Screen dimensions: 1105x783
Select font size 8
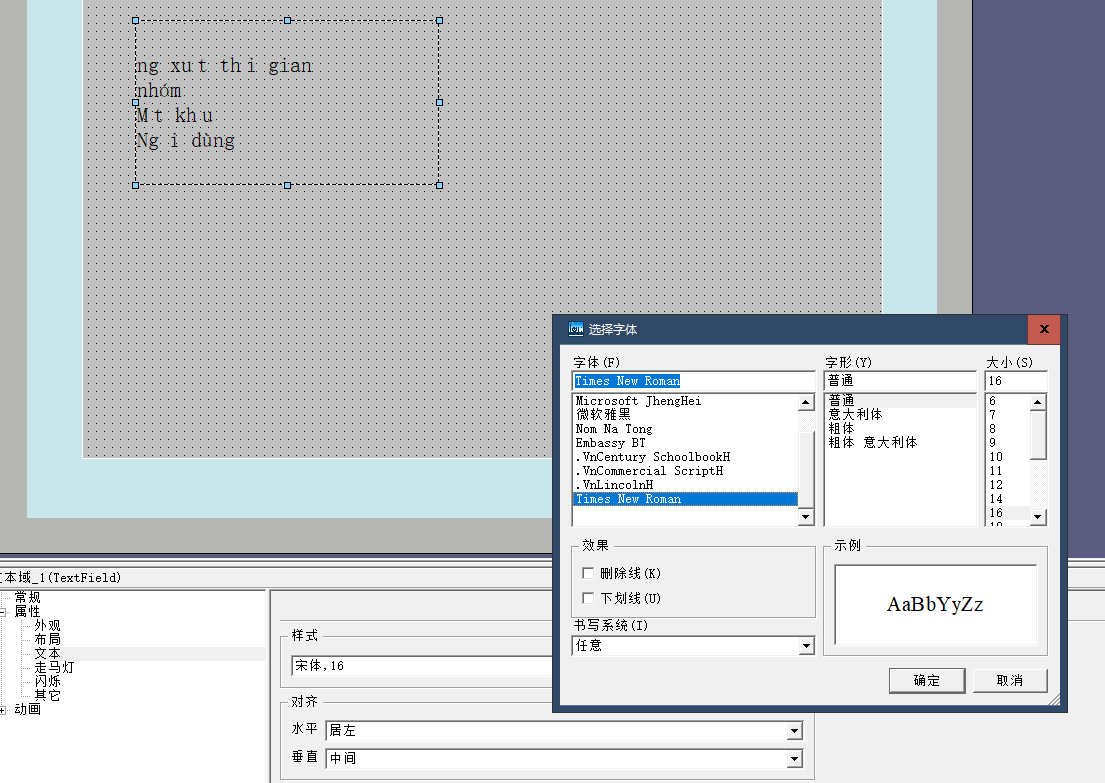(x=1008, y=429)
